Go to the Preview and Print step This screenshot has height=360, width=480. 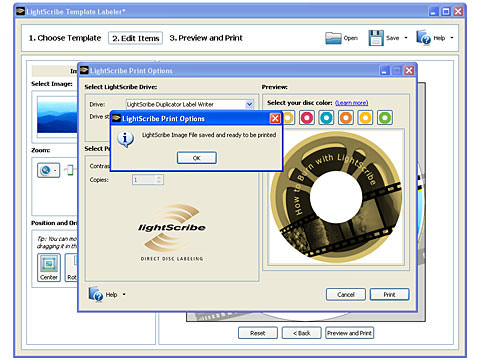coord(206,38)
